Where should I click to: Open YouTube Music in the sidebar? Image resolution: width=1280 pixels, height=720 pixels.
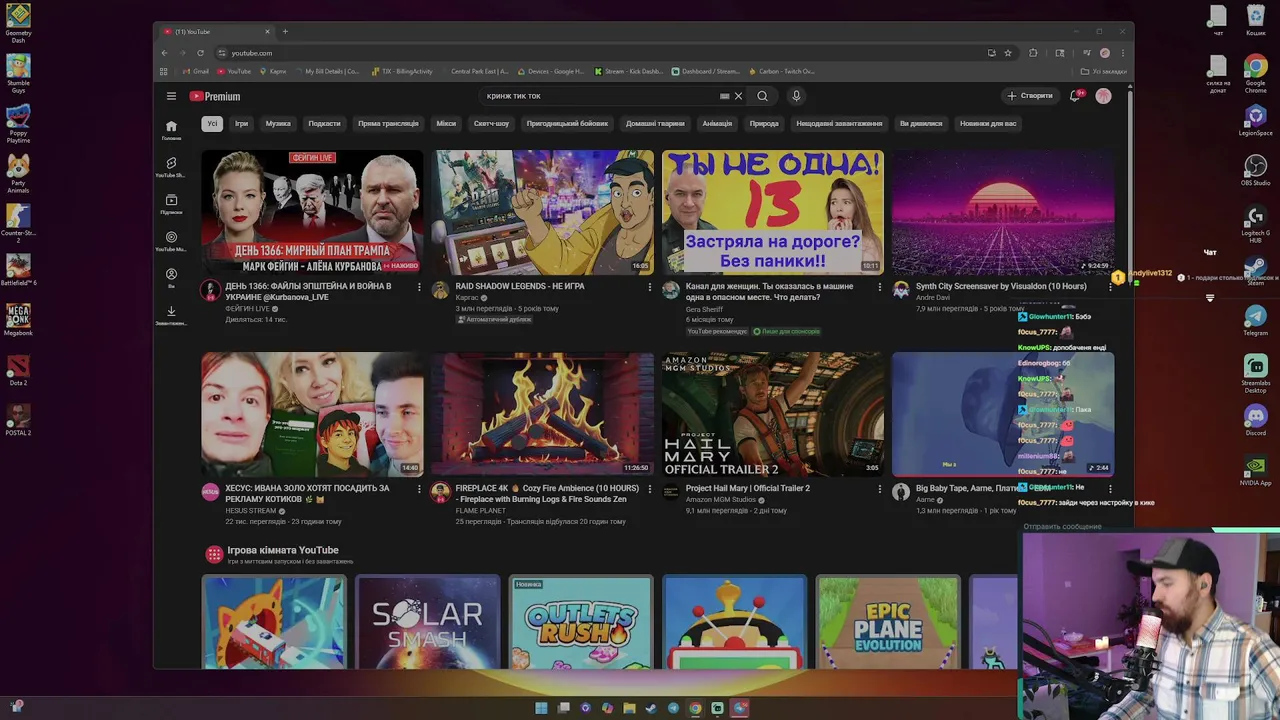(171, 241)
